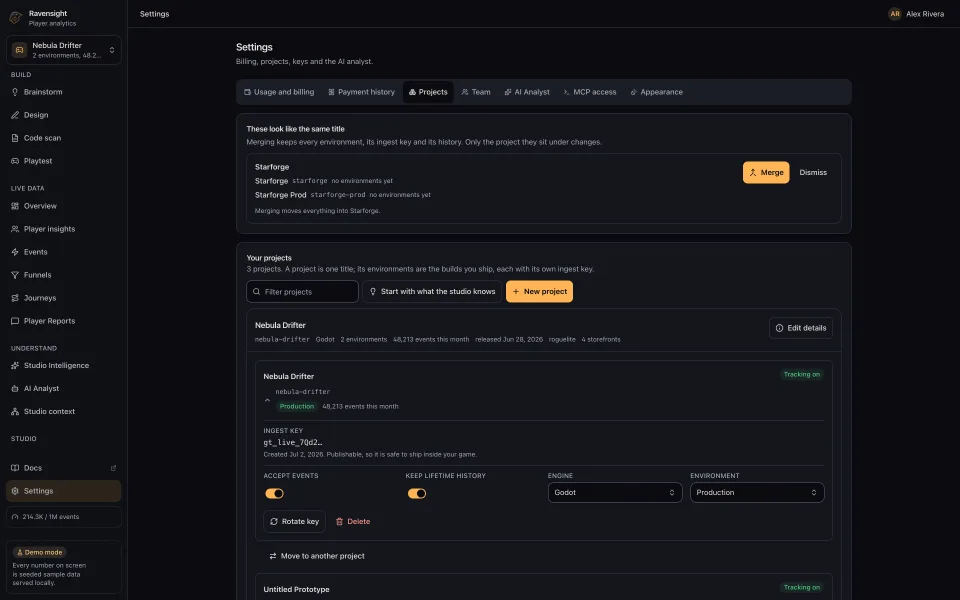The width and height of the screenshot is (960, 600).
Task: Switch to the Team tab
Action: click(476, 92)
